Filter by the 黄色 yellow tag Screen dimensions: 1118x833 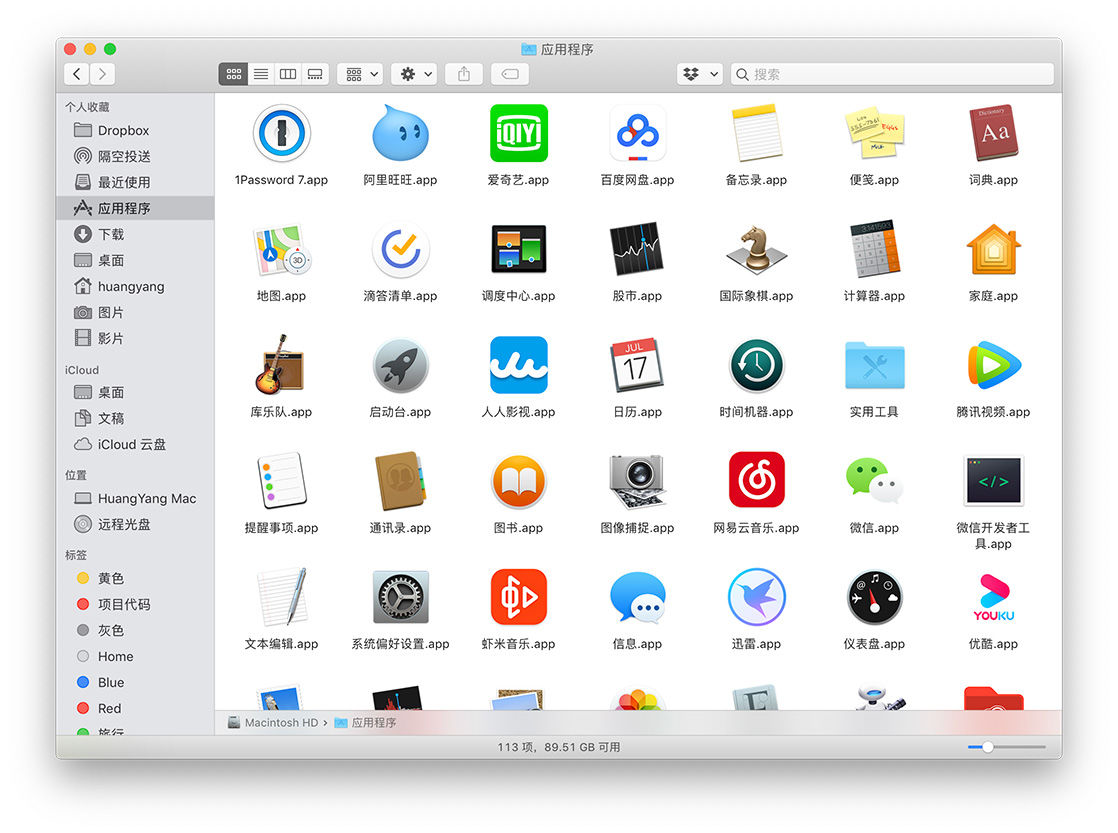click(x=135, y=578)
